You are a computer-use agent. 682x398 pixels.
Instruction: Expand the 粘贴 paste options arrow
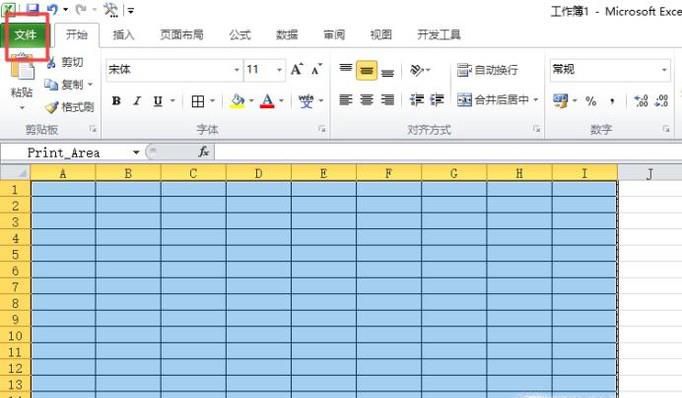click(x=22, y=107)
